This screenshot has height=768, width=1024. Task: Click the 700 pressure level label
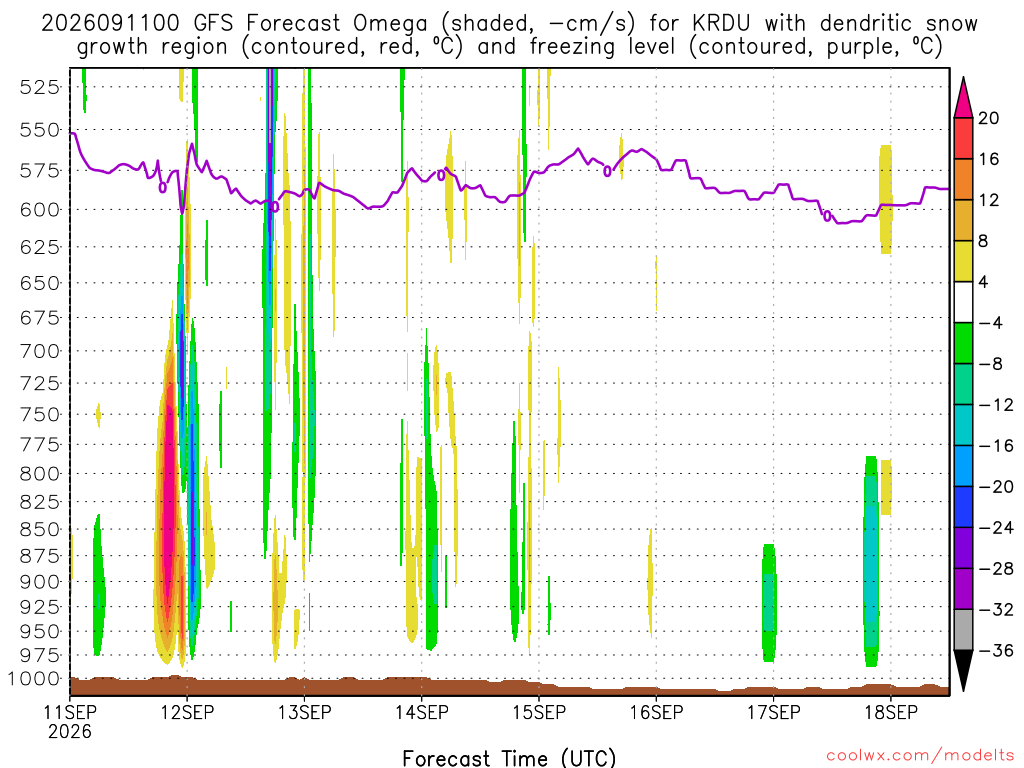[40, 351]
